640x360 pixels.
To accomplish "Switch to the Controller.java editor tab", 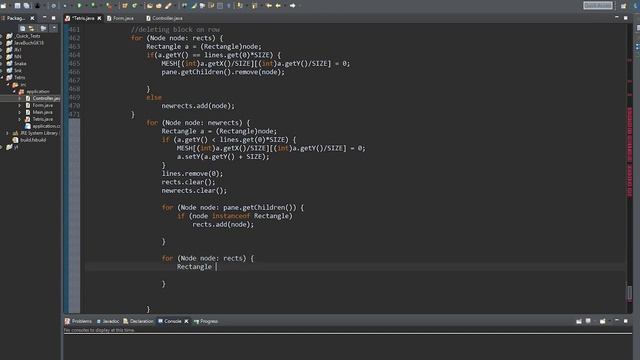I will (164, 18).
